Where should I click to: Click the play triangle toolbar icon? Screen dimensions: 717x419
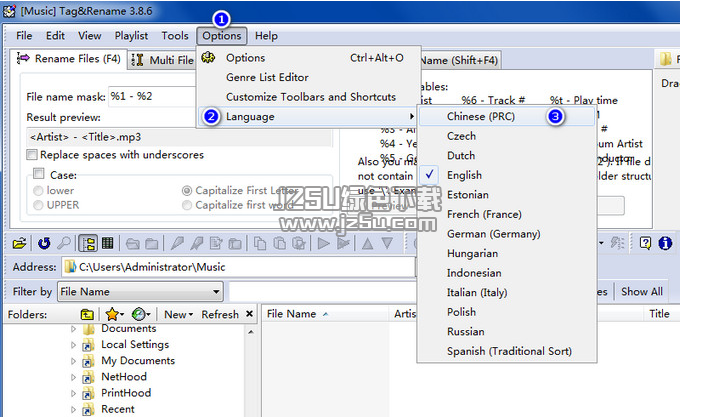[x=324, y=243]
